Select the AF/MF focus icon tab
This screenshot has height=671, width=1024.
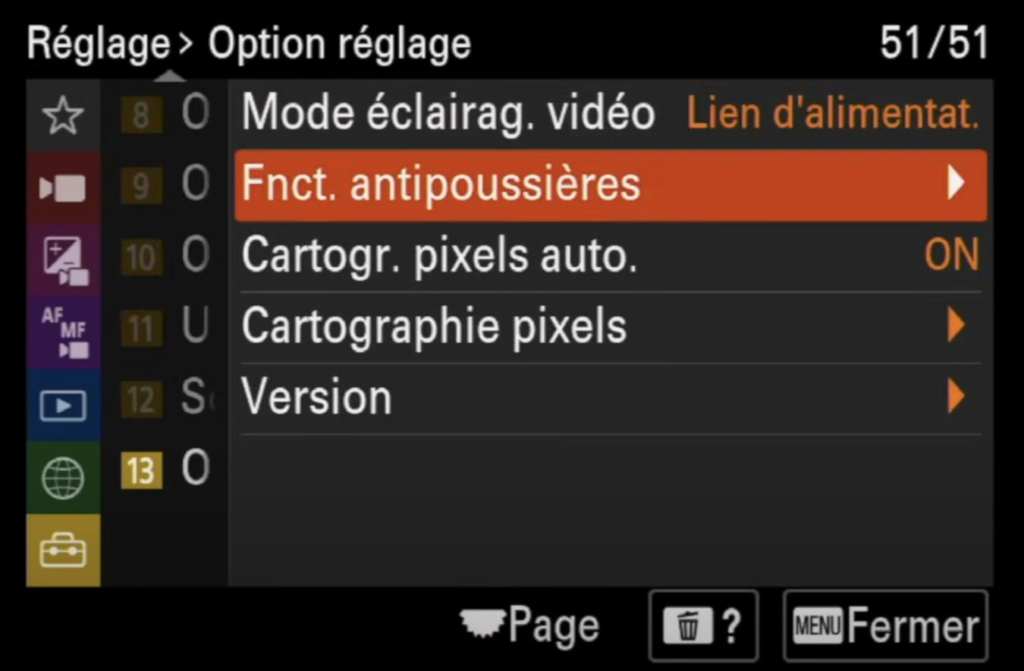click(62, 332)
